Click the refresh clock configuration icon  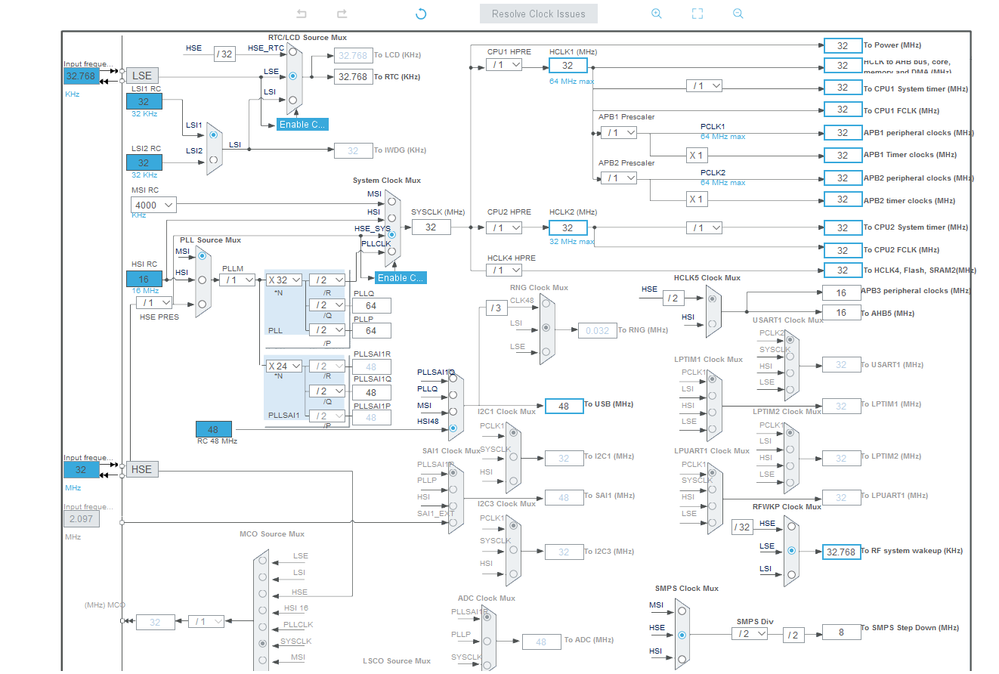[x=421, y=13]
